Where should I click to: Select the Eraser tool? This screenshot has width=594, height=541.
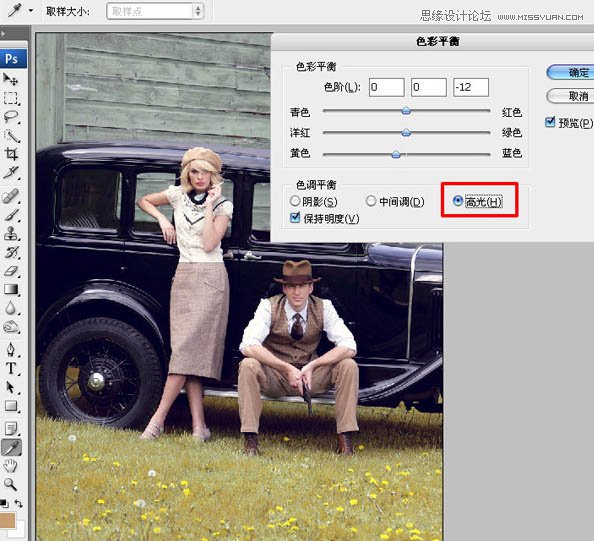[x=11, y=271]
